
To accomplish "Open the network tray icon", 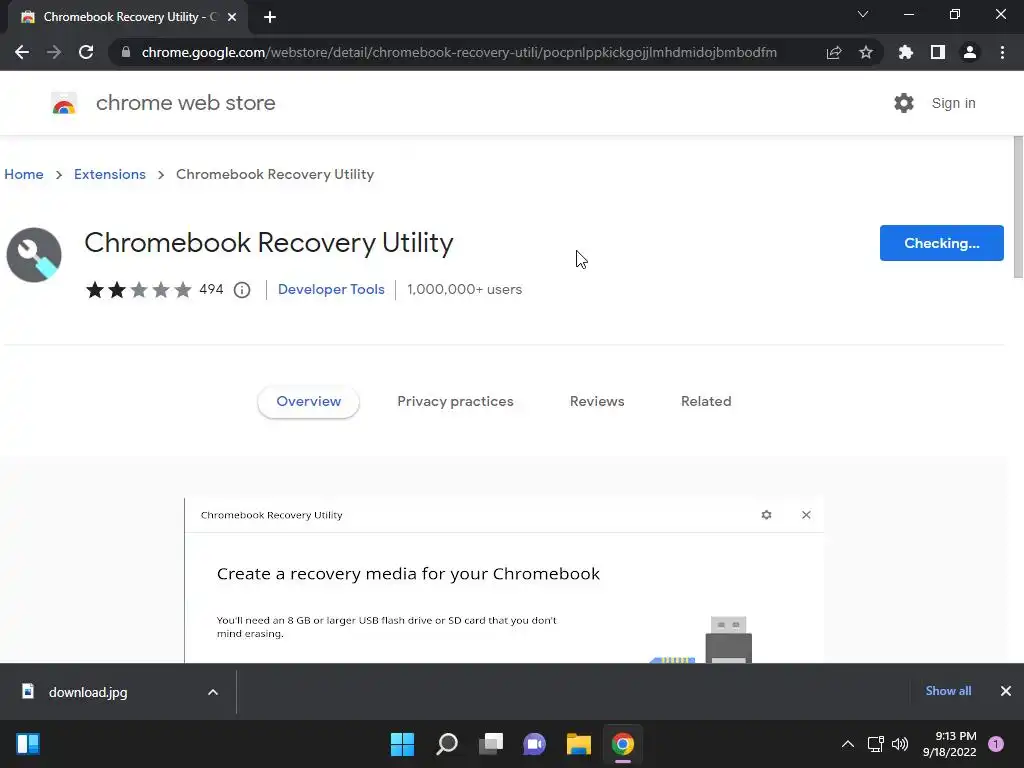I will pos(875,744).
